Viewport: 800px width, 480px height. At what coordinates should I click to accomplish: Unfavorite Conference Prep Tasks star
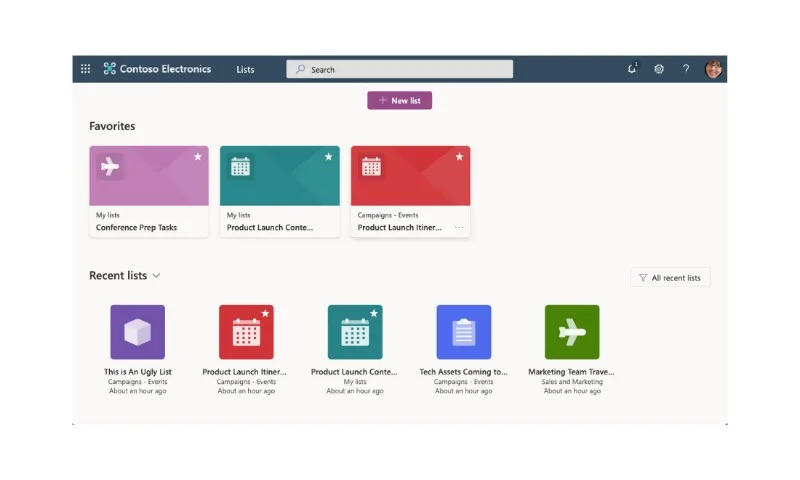(x=198, y=157)
